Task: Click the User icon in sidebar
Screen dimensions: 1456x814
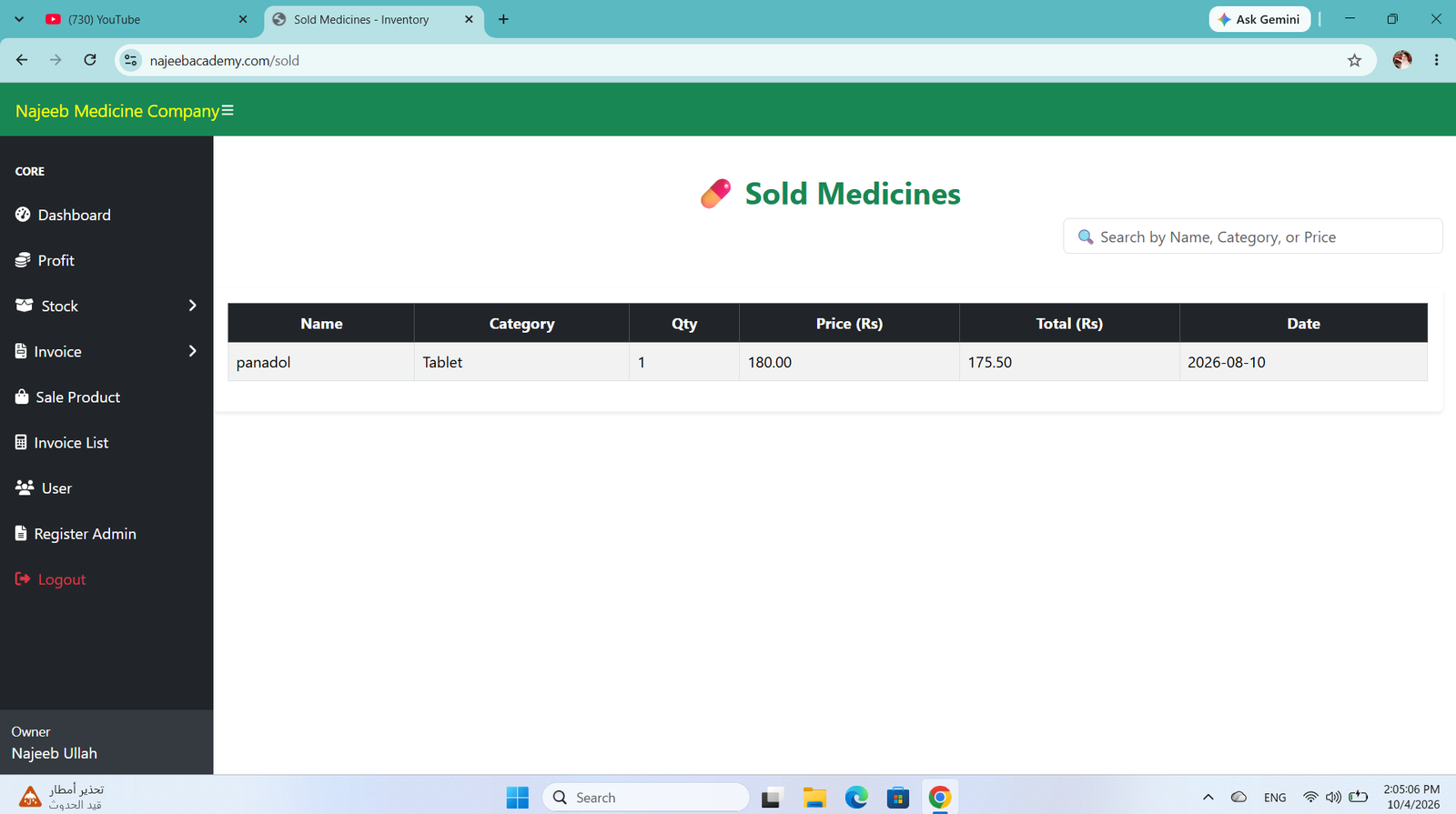Action: tap(25, 487)
